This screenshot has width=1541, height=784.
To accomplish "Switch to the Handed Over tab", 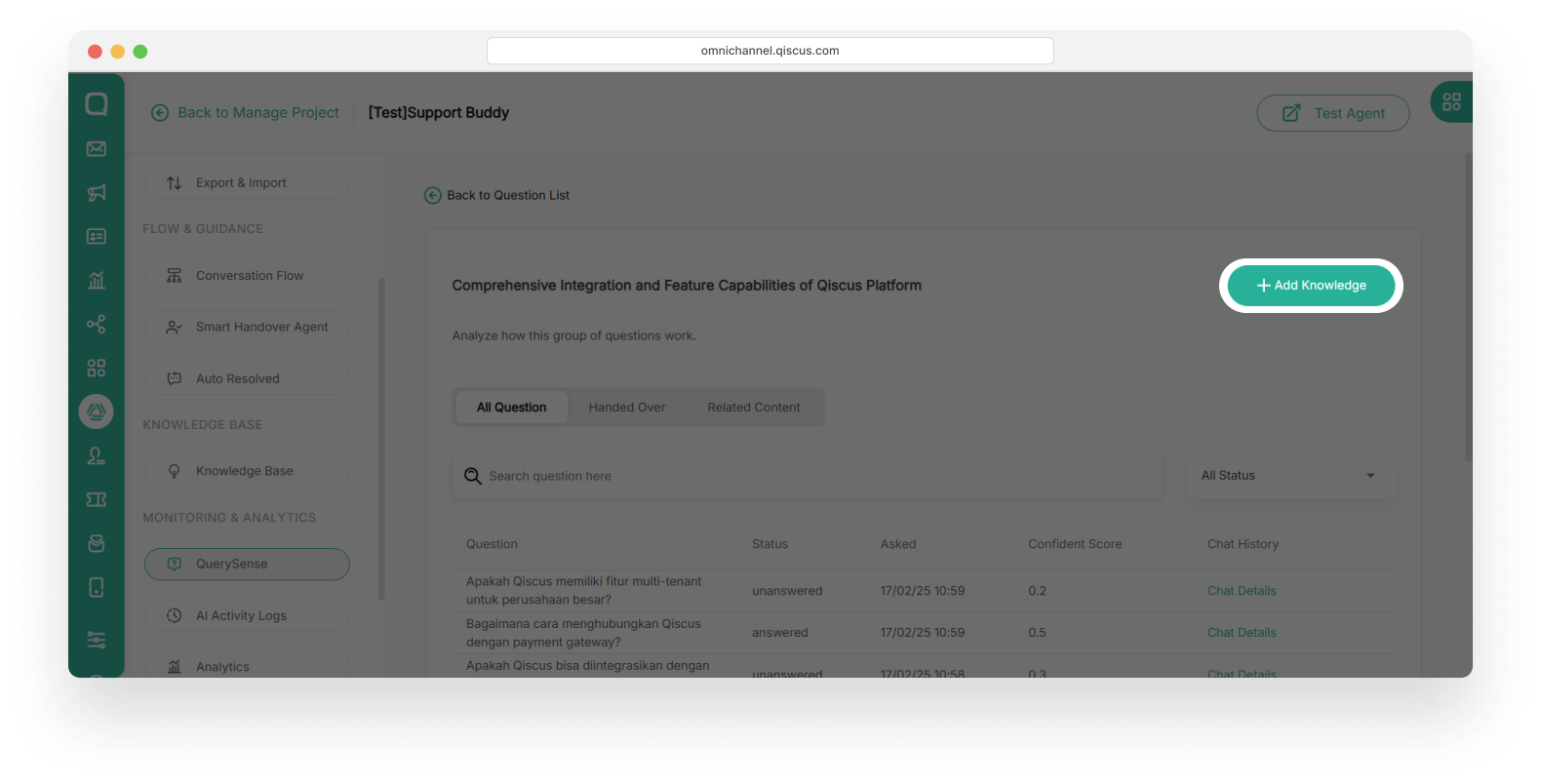I will click(626, 408).
